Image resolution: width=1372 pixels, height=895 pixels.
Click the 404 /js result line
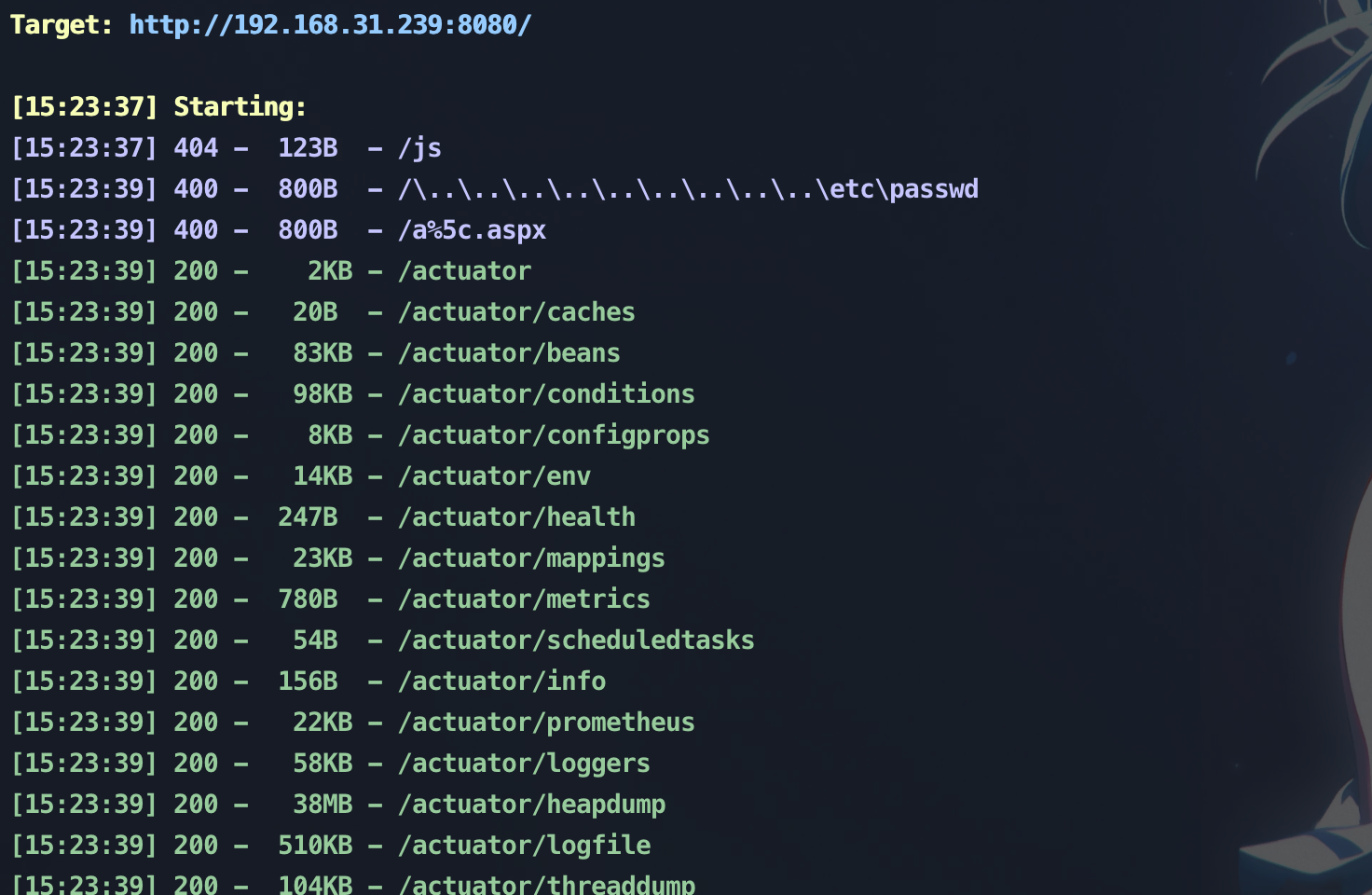pyautogui.click(x=226, y=148)
